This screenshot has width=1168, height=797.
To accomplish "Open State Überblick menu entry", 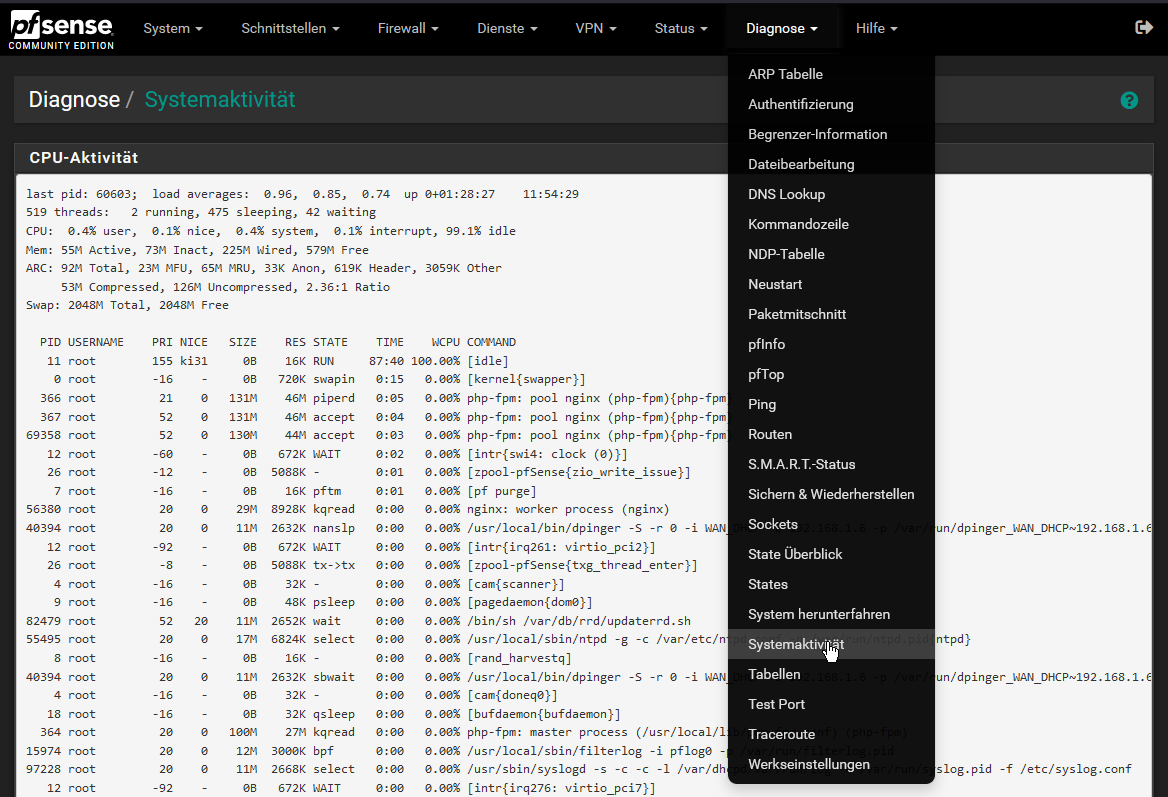I will coord(831,554).
